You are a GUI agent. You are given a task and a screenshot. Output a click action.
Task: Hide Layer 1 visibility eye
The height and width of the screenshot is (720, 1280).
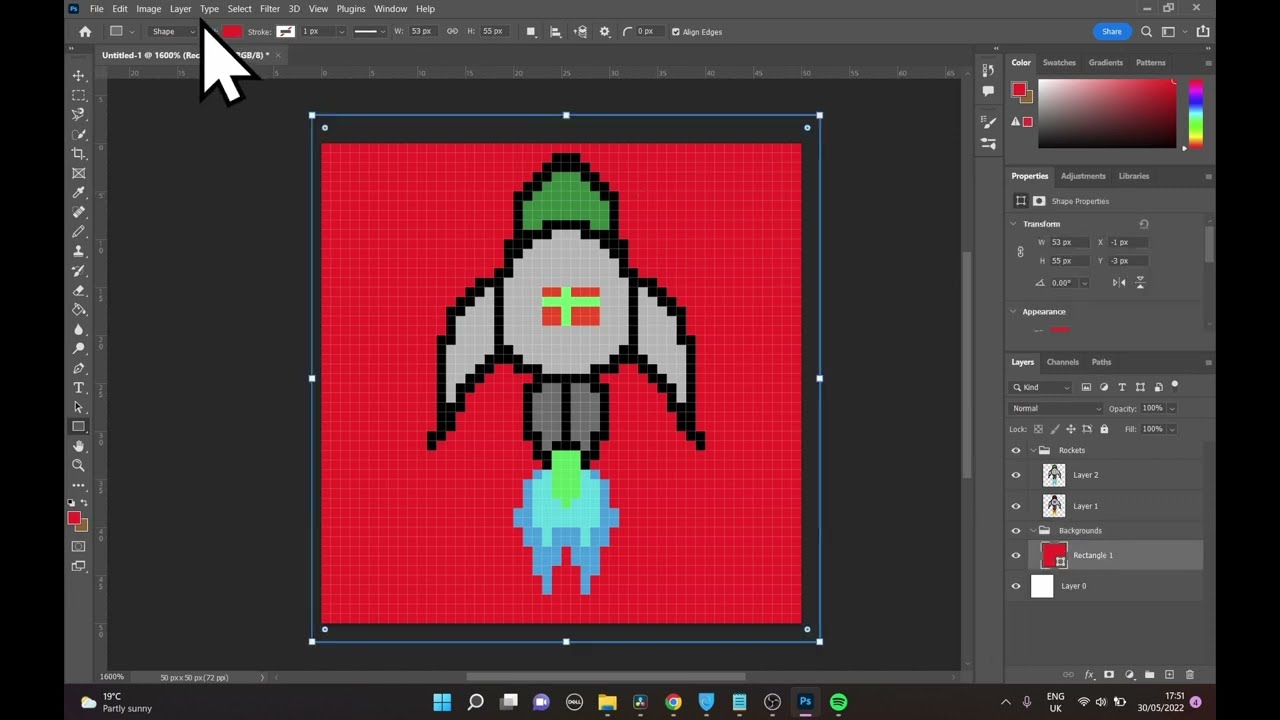[x=1016, y=506]
